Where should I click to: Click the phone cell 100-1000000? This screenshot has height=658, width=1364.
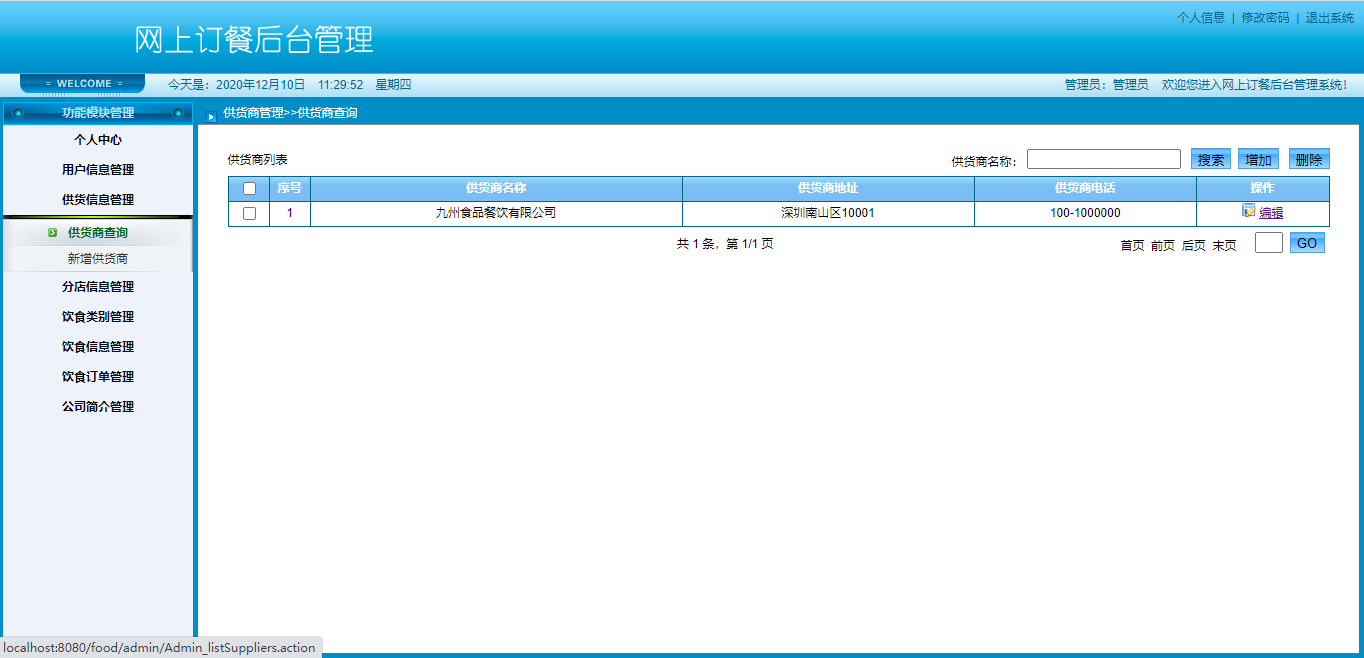pyautogui.click(x=1085, y=213)
